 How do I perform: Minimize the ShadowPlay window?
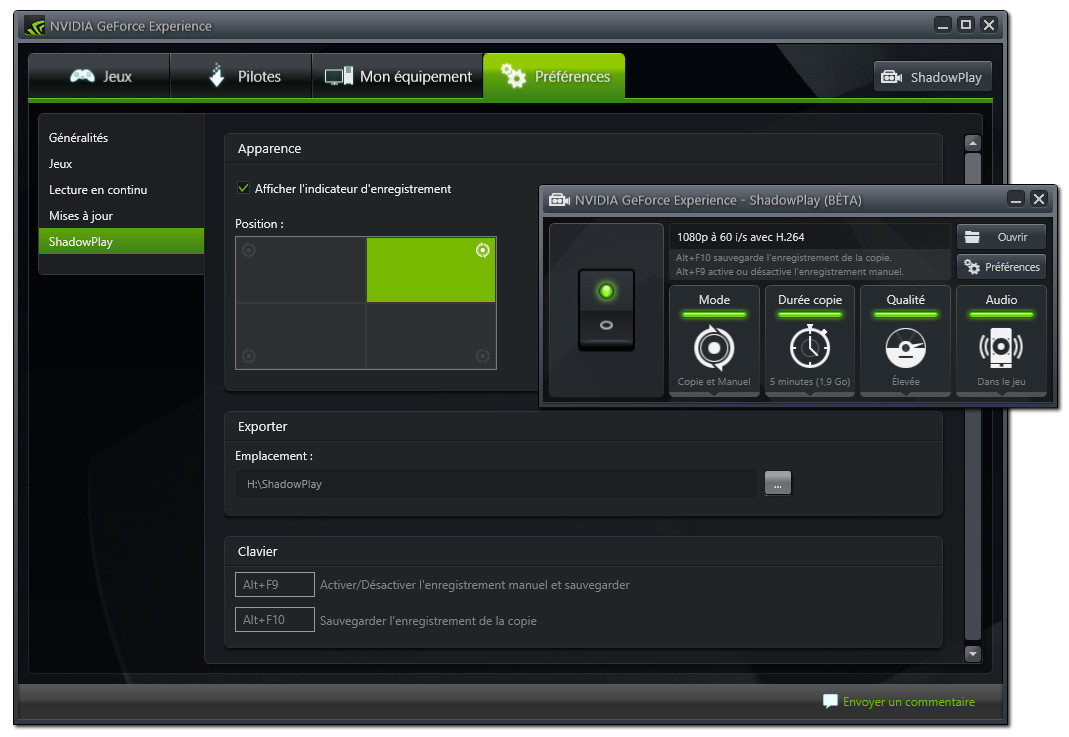1016,199
